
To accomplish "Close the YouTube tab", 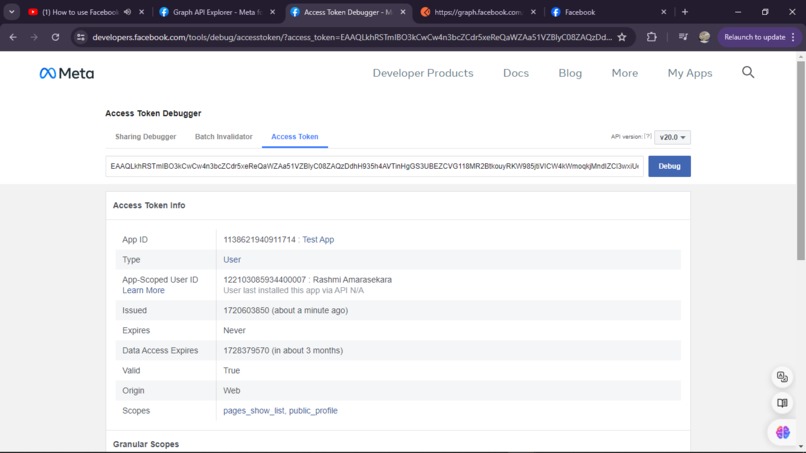I will coord(141,12).
